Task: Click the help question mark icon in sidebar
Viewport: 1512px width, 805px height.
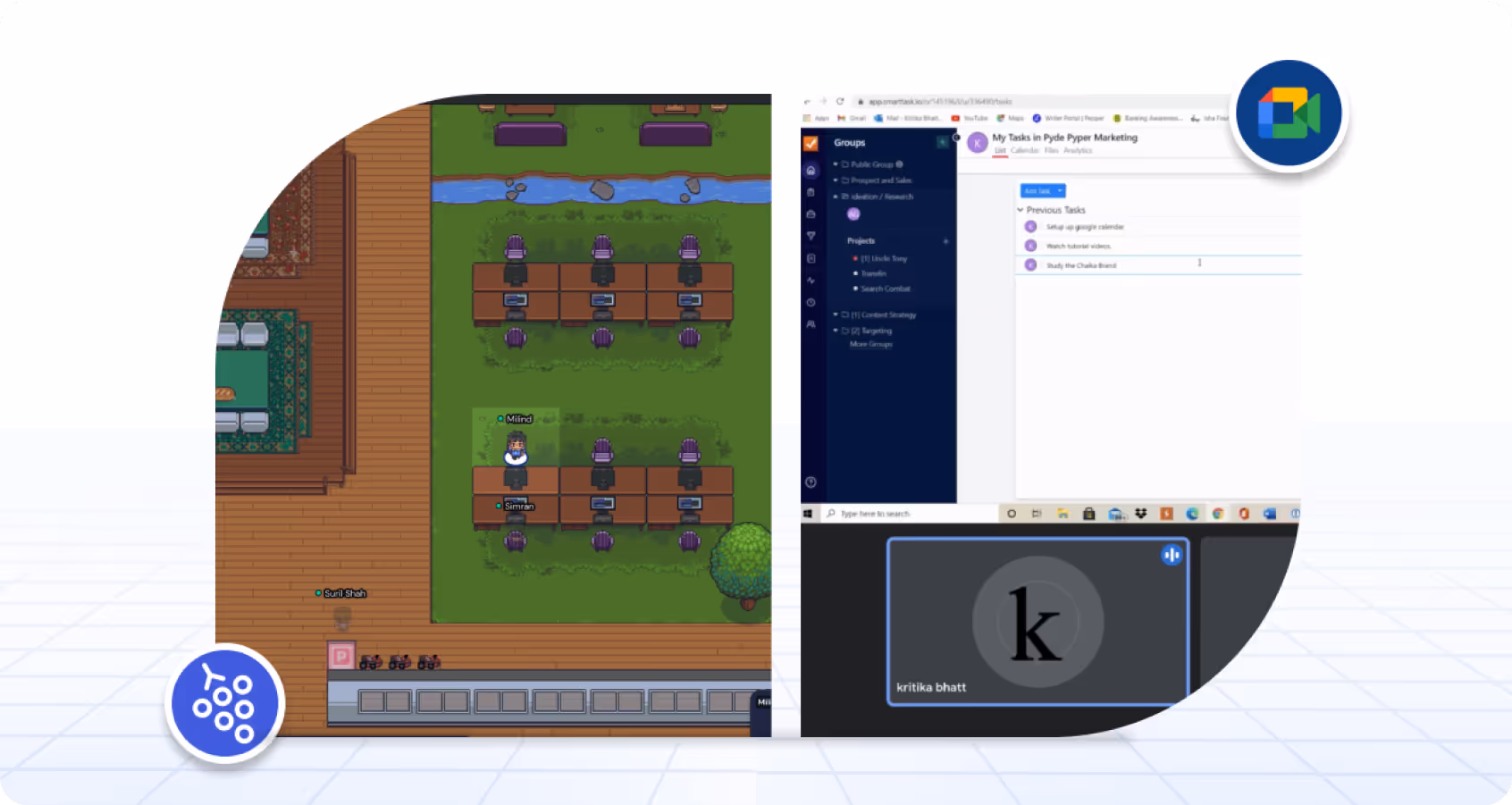Action: tap(811, 482)
